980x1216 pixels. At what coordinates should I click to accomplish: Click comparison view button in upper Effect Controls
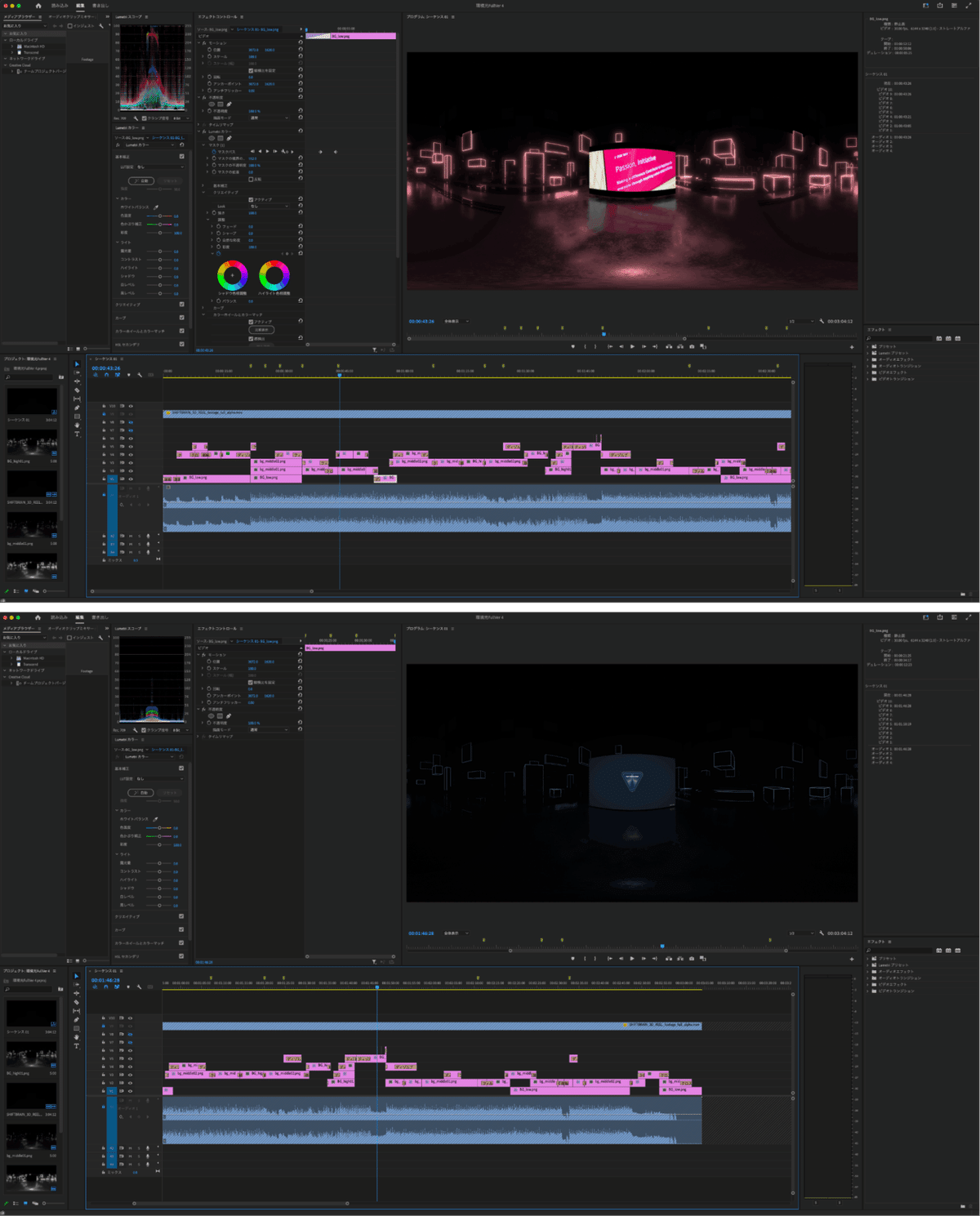click(x=262, y=330)
